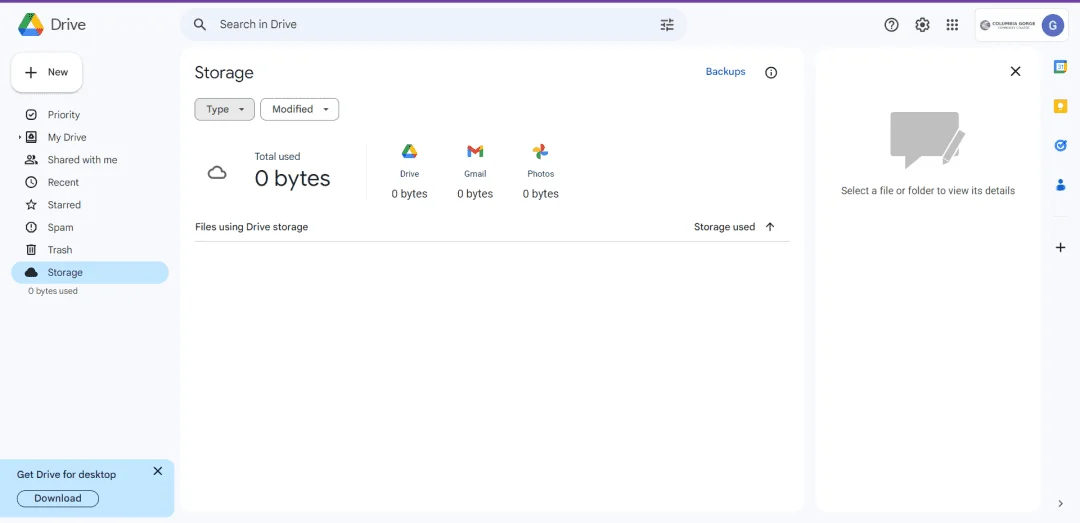Viewport: 1080px width, 523px height.
Task: Click the Download button for Drive desktop
Action: [x=58, y=498]
